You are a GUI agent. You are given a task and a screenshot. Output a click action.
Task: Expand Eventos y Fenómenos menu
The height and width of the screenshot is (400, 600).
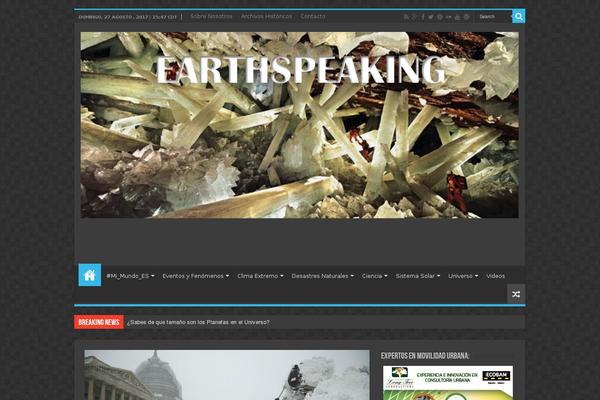click(x=196, y=276)
